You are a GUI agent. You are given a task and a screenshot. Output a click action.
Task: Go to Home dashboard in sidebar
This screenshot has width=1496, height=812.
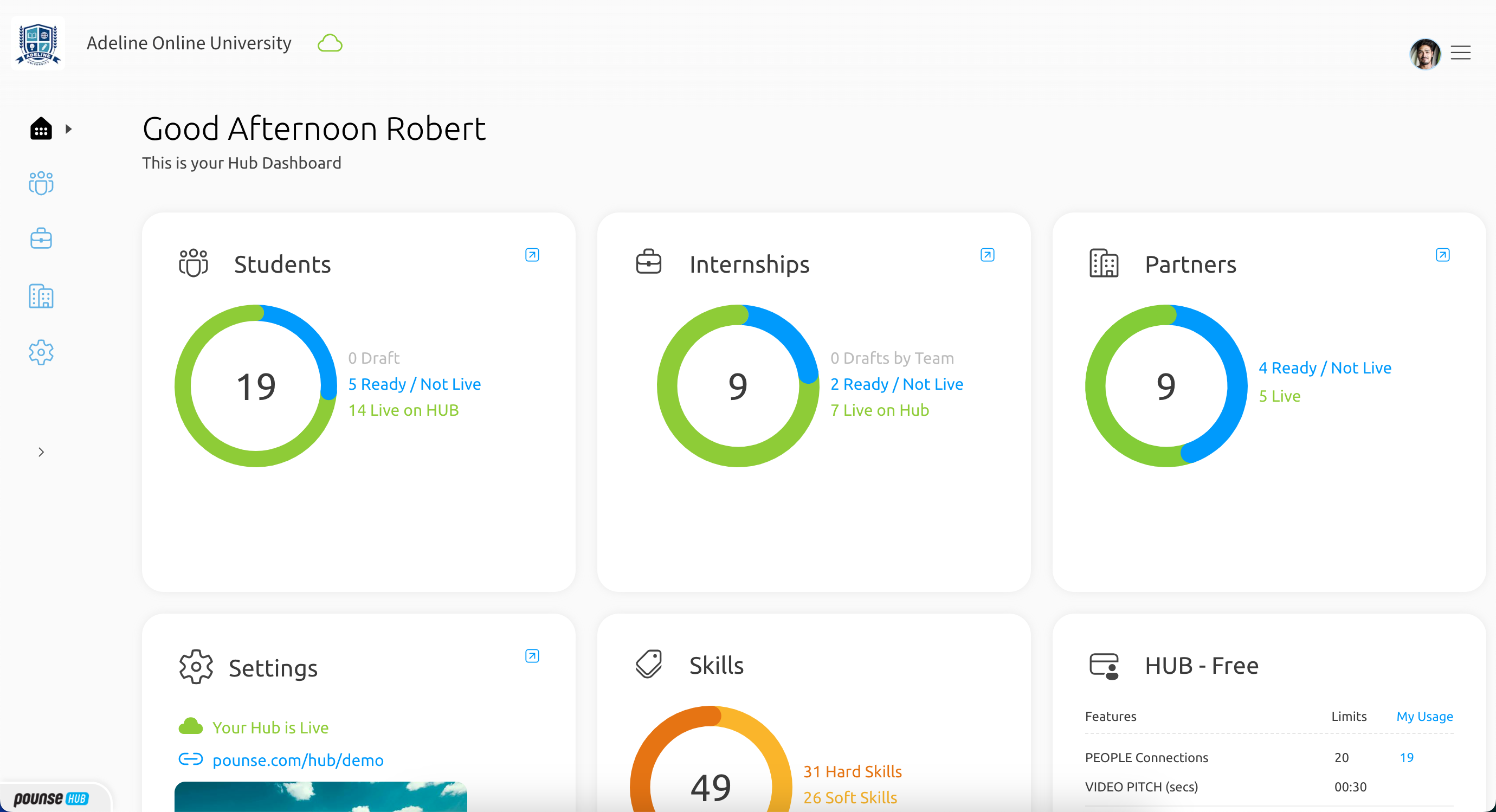click(41, 129)
